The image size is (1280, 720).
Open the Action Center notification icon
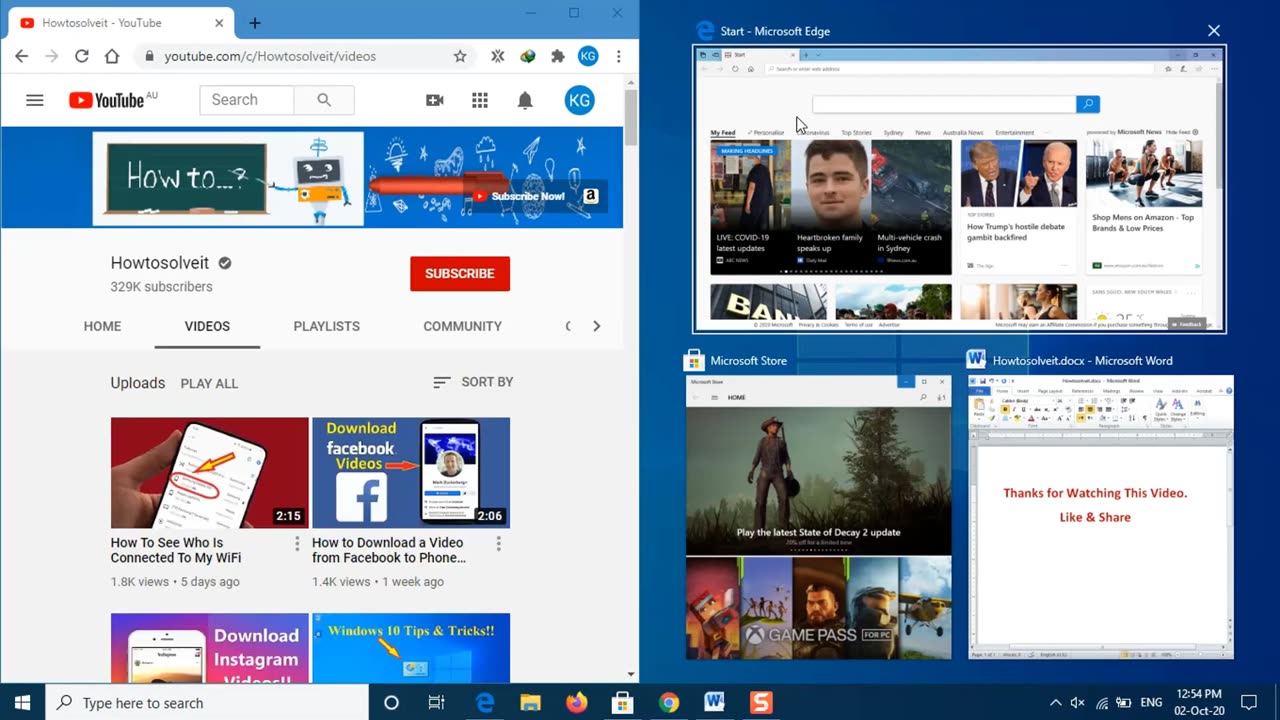1249,703
